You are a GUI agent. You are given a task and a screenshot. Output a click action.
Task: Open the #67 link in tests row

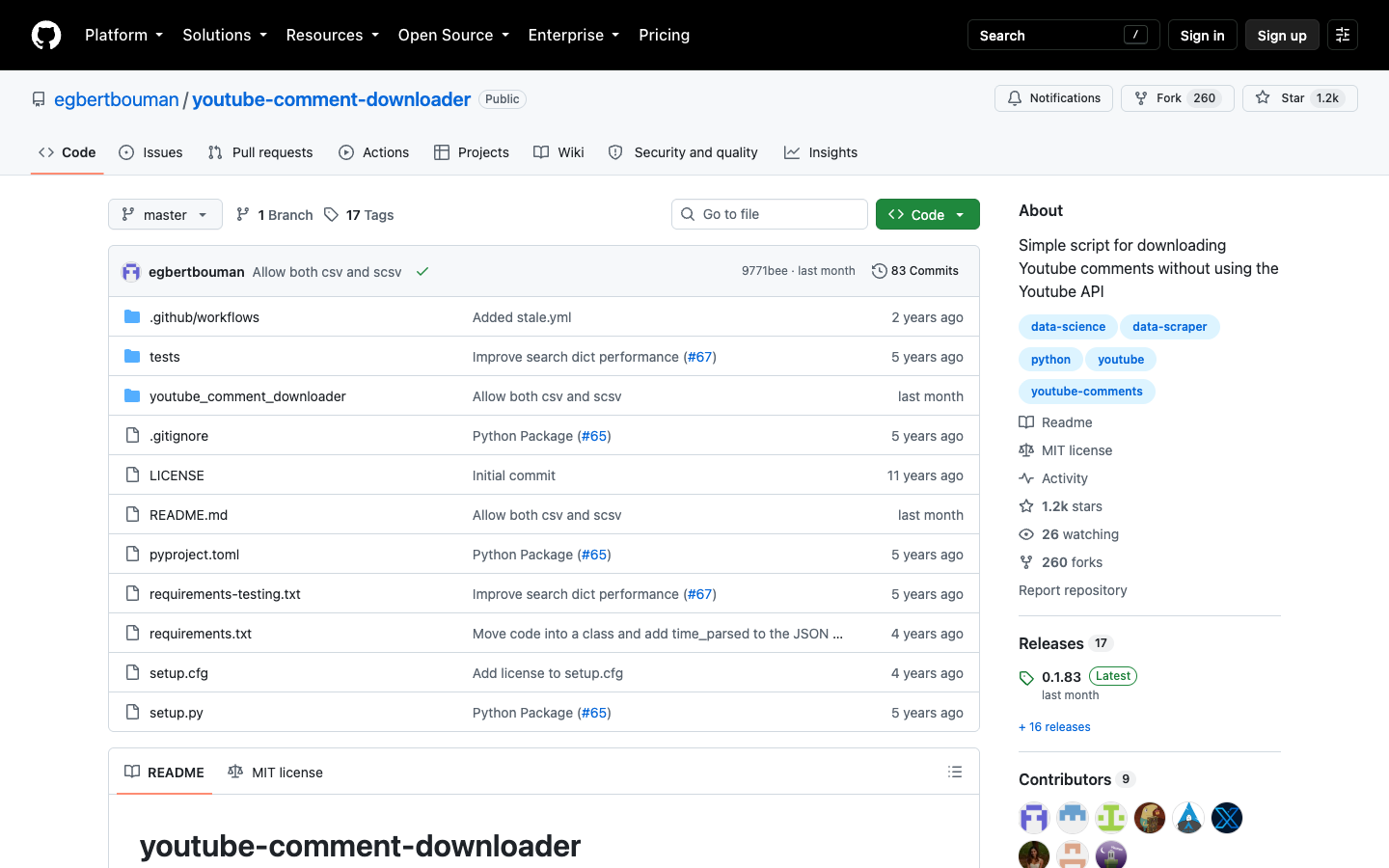[700, 356]
